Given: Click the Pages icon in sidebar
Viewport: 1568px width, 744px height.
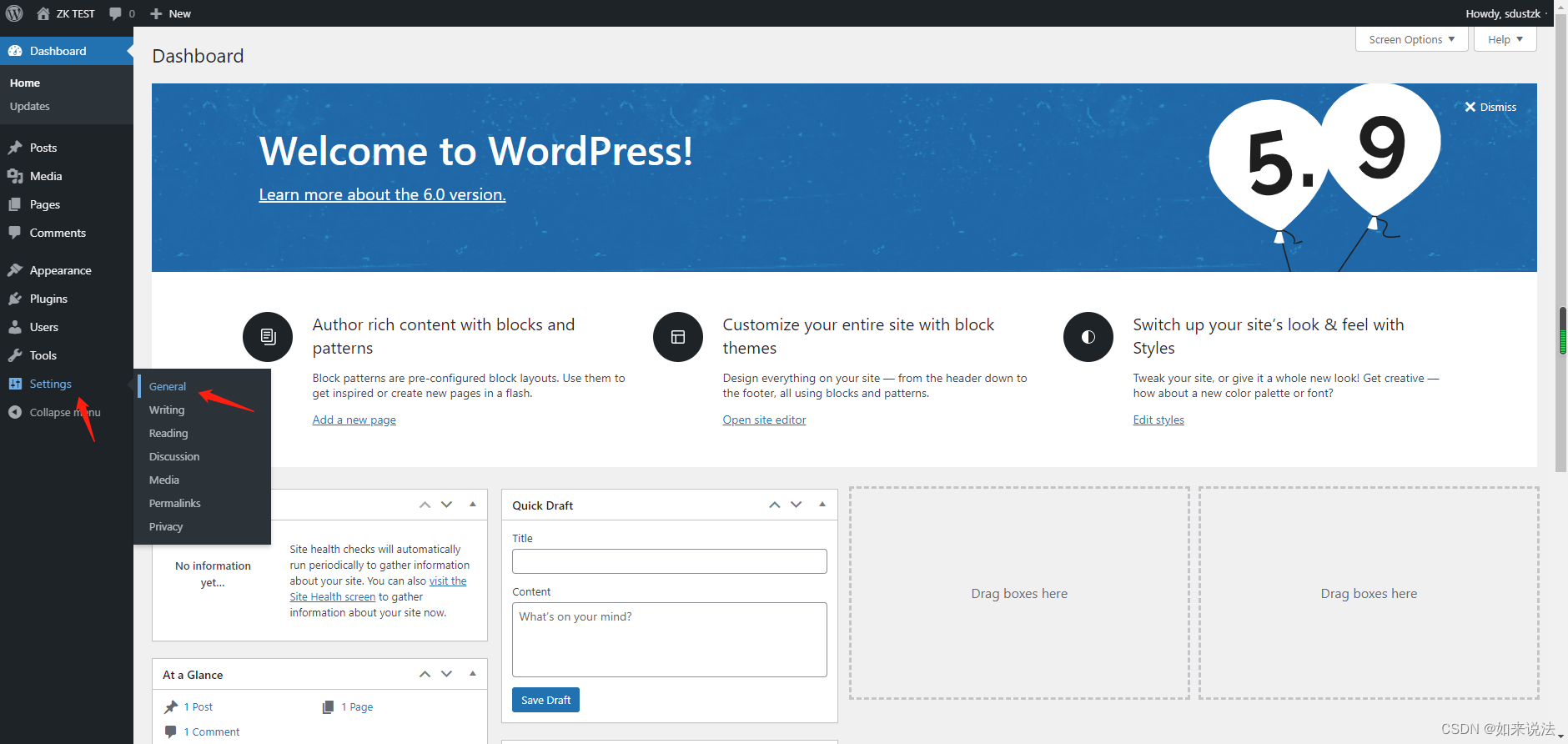Looking at the screenshot, I should pos(15,204).
